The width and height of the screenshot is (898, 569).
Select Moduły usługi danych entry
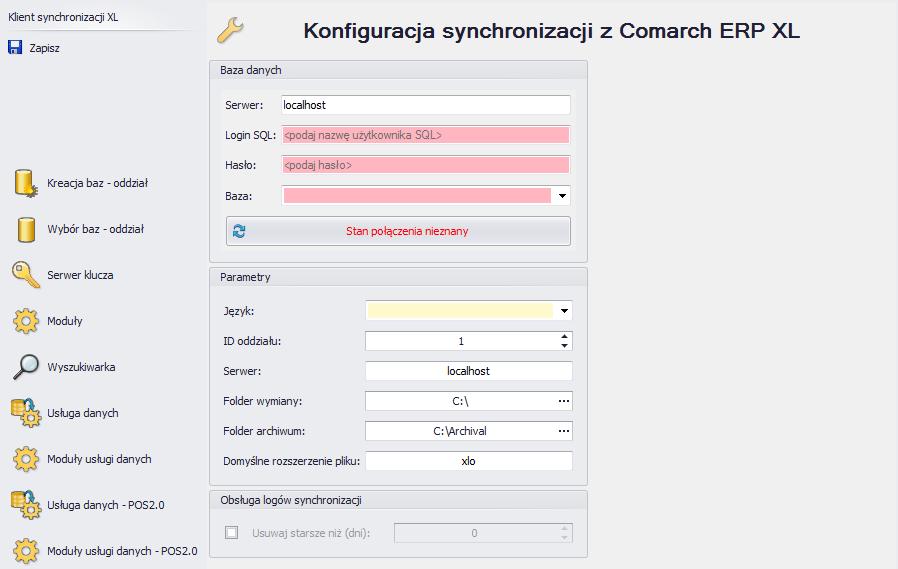pos(99,459)
